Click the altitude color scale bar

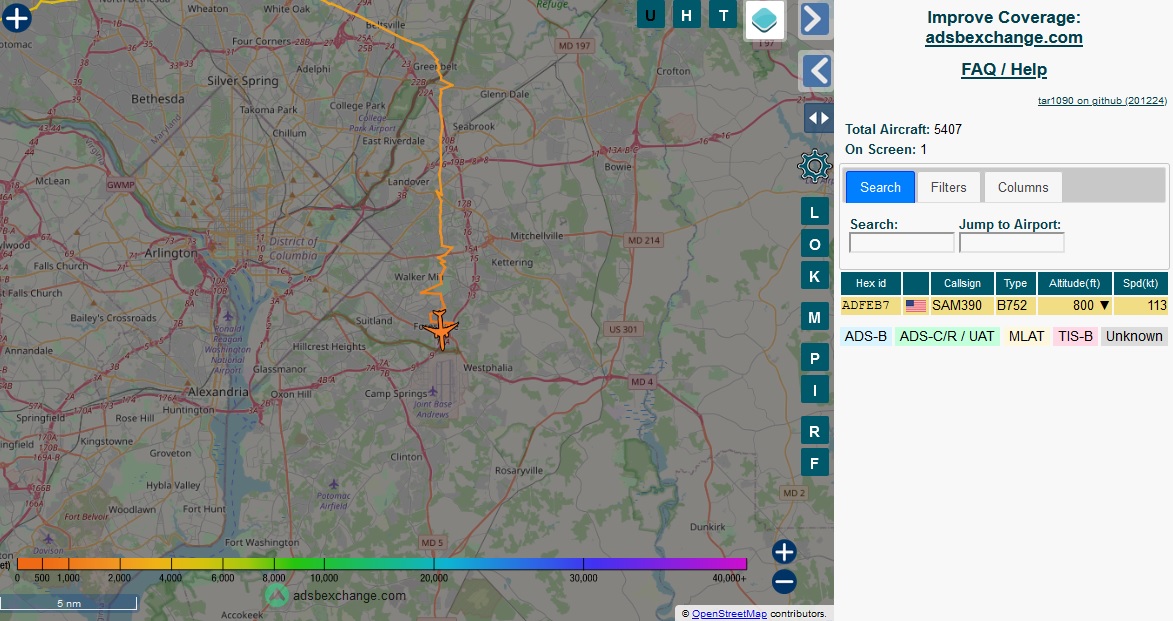(382, 563)
